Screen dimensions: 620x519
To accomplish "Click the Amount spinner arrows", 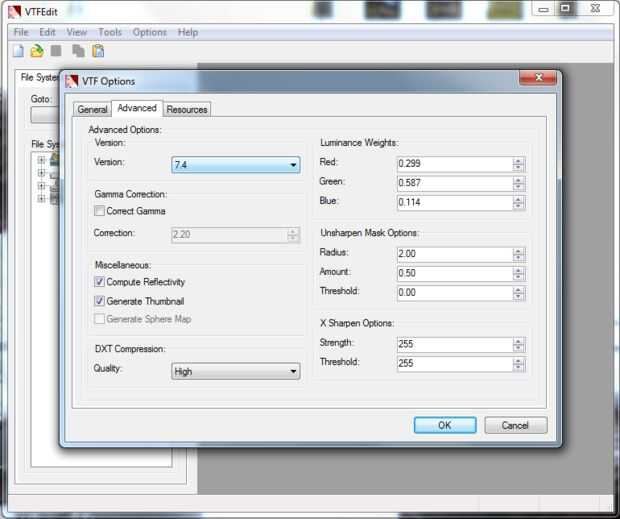I will tap(518, 274).
